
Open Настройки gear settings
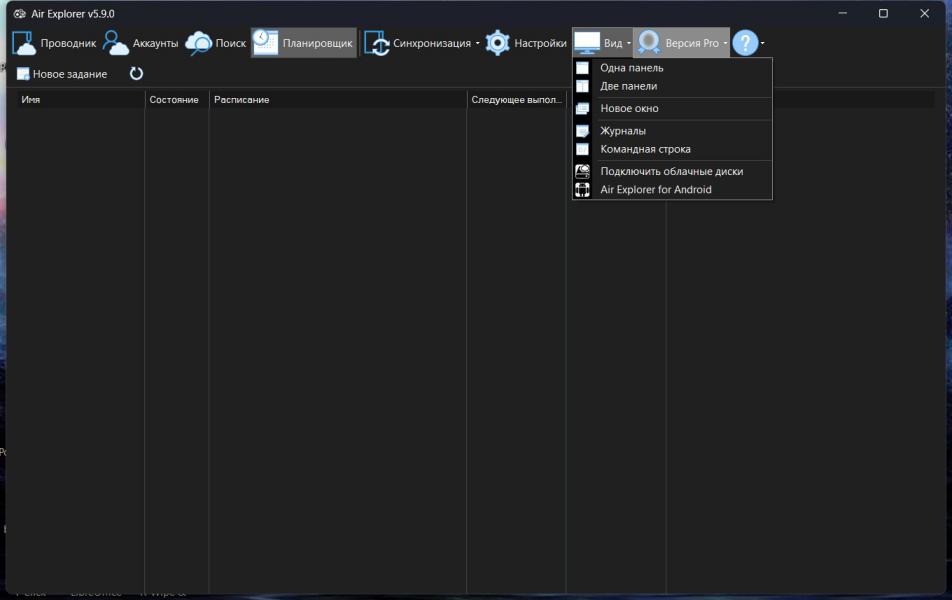[526, 43]
